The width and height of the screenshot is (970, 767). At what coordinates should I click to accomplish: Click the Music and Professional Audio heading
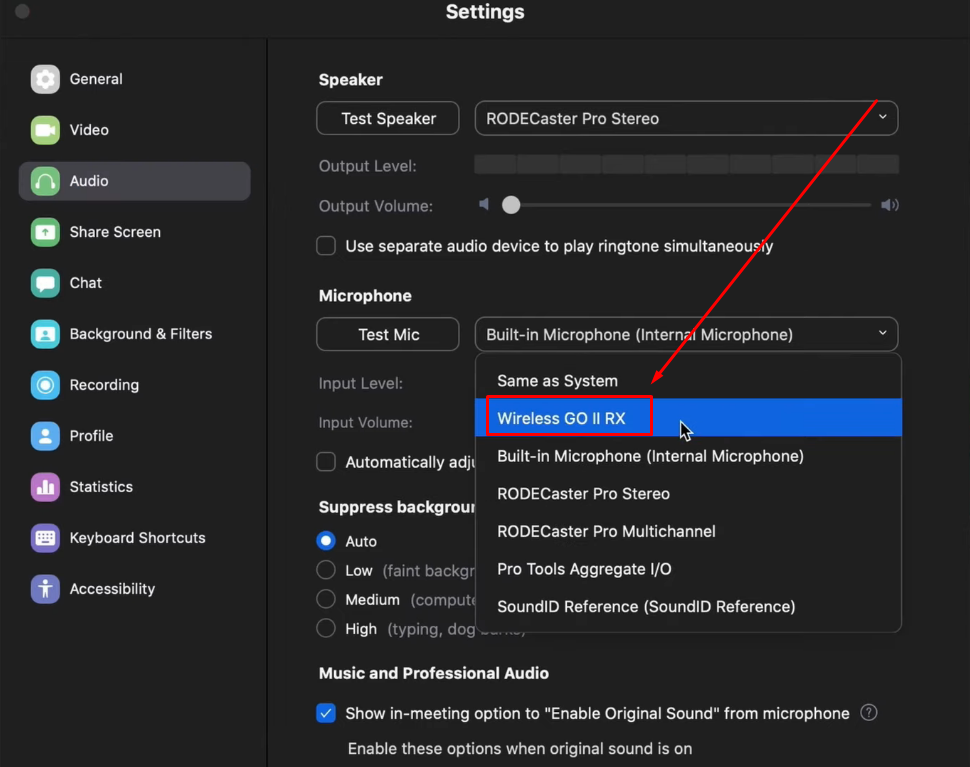(434, 673)
